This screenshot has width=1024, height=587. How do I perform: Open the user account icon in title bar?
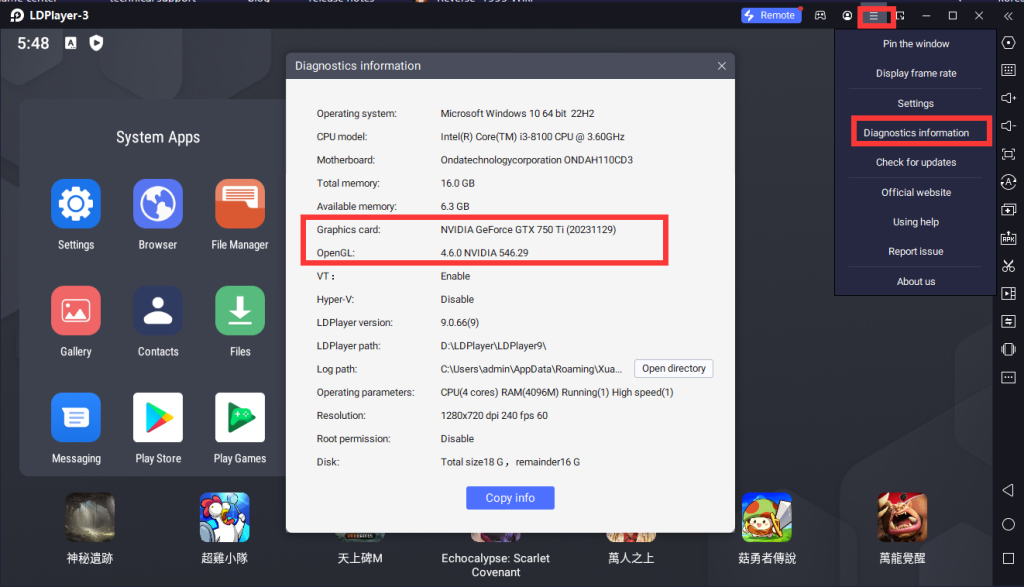[x=847, y=16]
